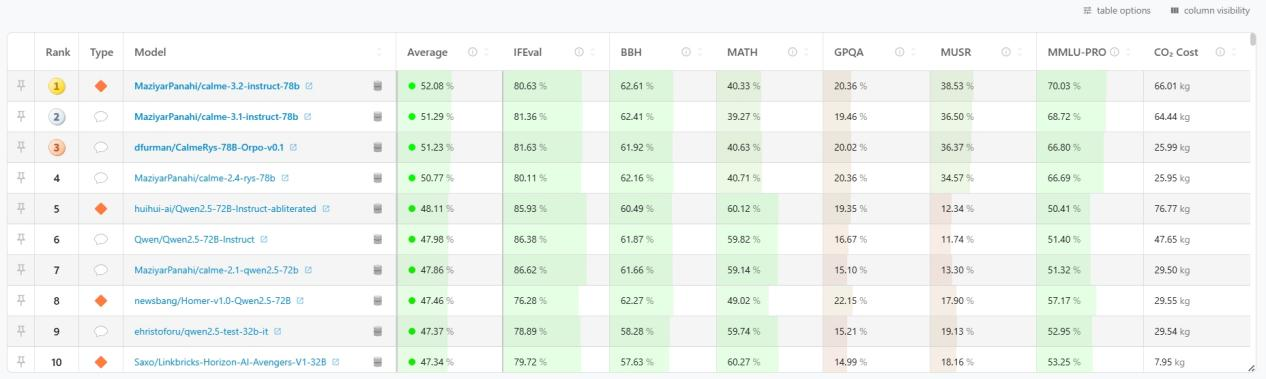
Task: Click the vertical scrollbar of the table
Action: [x=1254, y=40]
